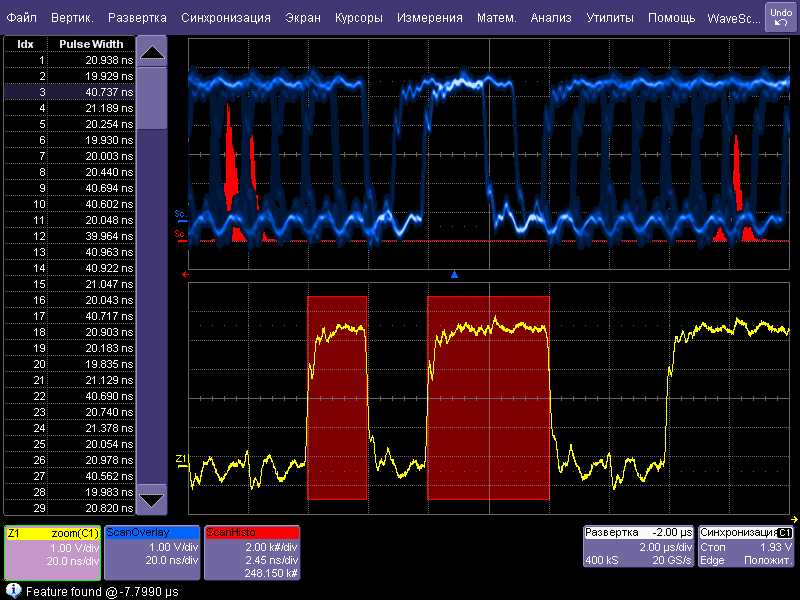Viewport: 800px width, 600px height.
Task: Select row 16 with 20.043 ns
Action: point(69,300)
